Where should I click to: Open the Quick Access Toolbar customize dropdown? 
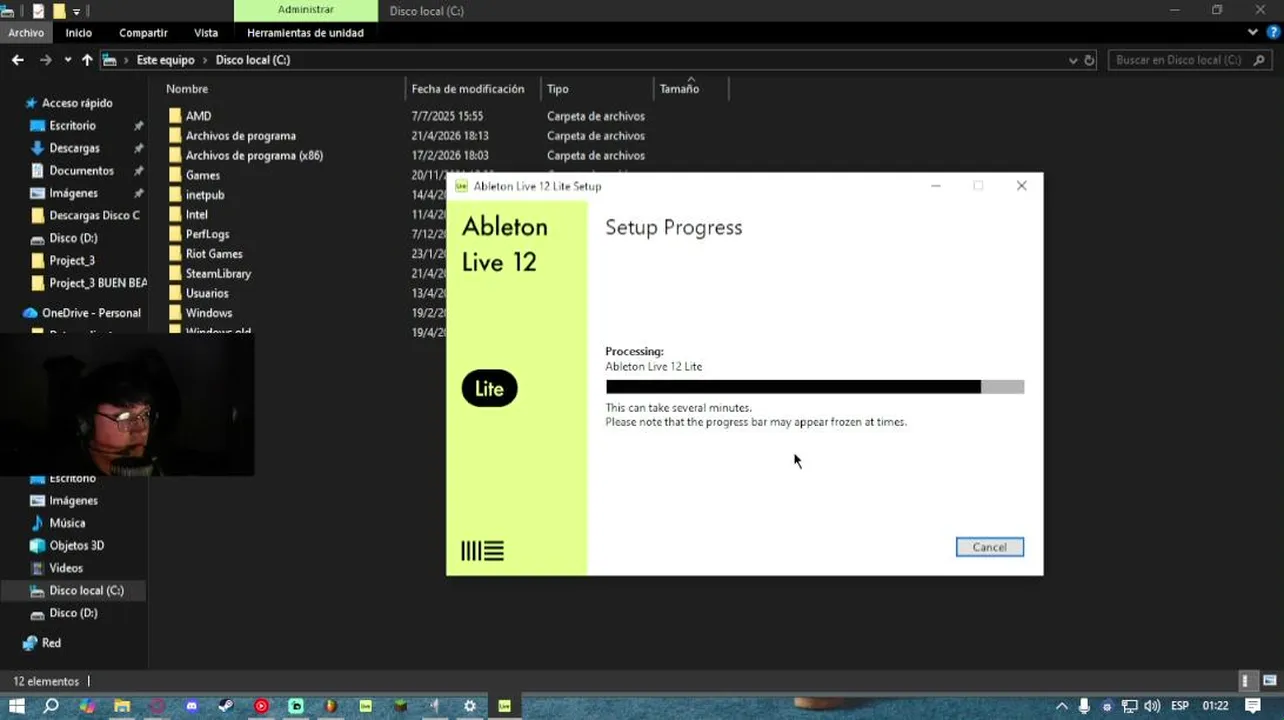(x=76, y=11)
